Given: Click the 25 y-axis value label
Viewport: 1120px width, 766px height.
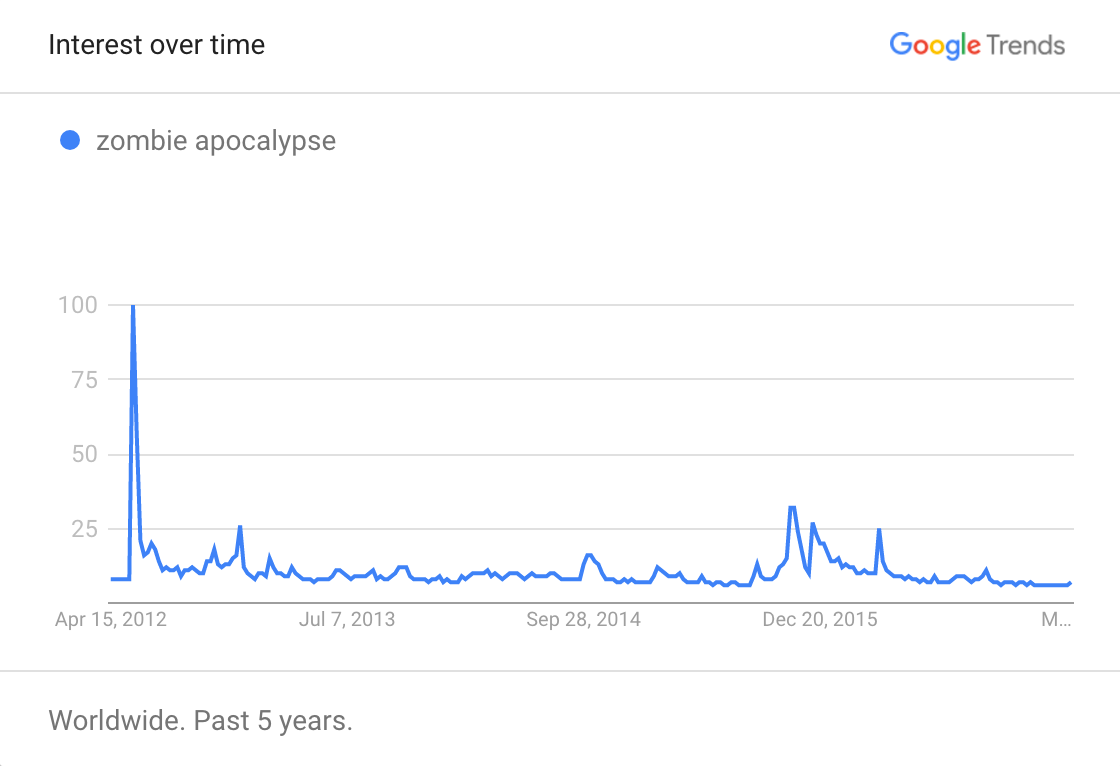Looking at the screenshot, I should tap(84, 529).
